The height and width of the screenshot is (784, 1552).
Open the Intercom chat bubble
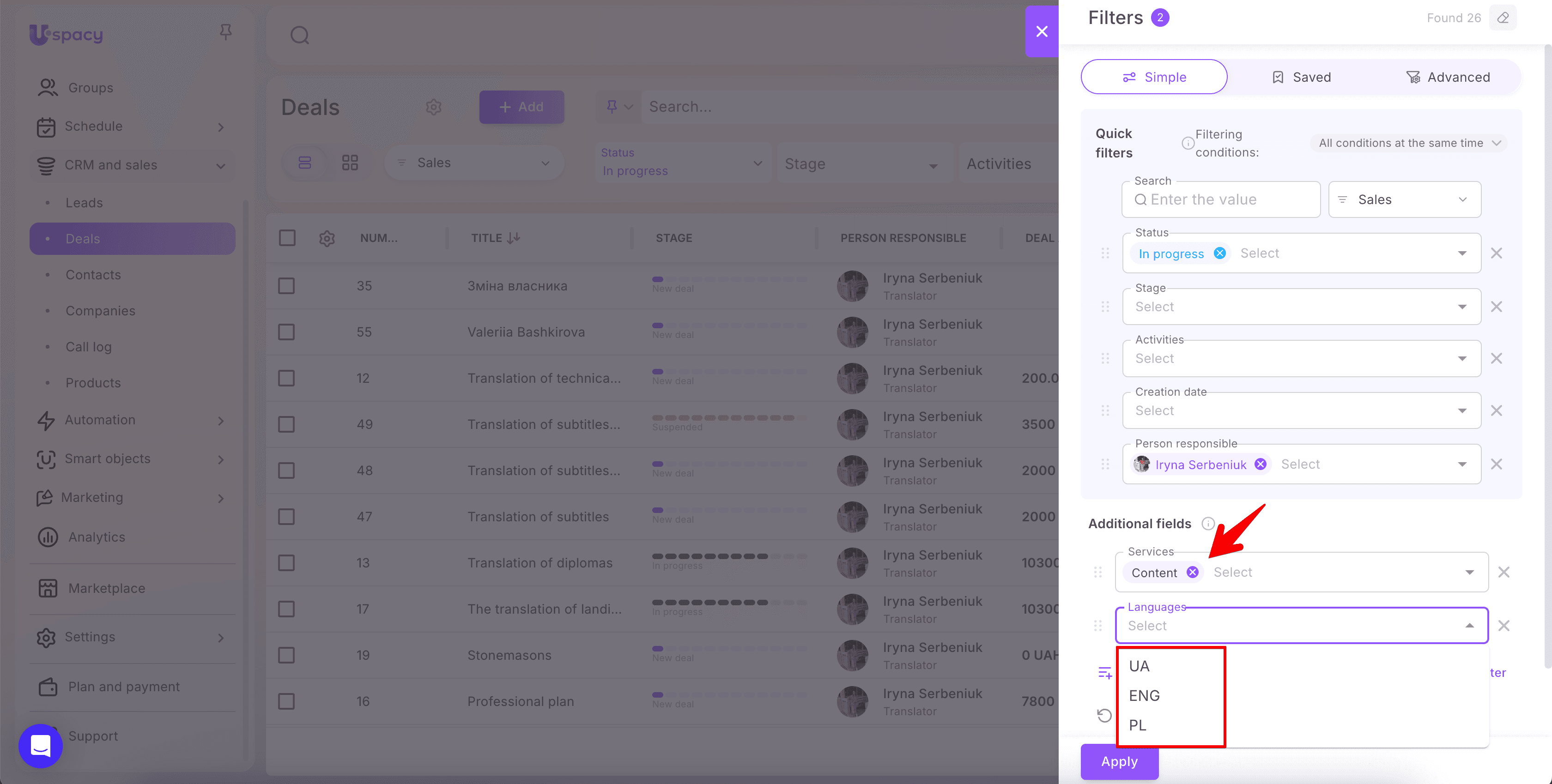(40, 746)
